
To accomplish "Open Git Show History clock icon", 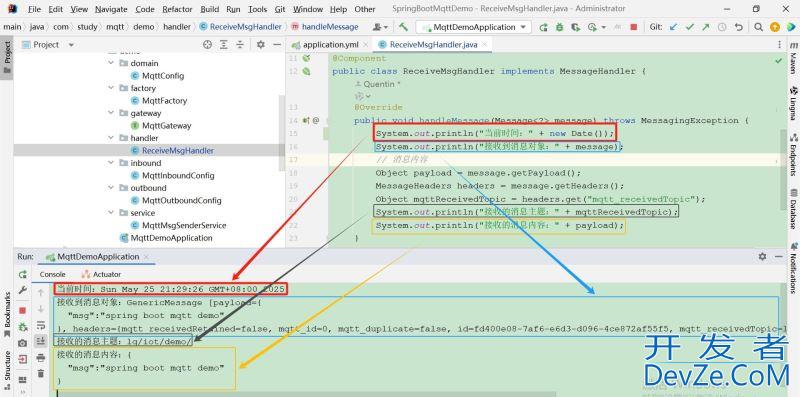I will pos(722,27).
